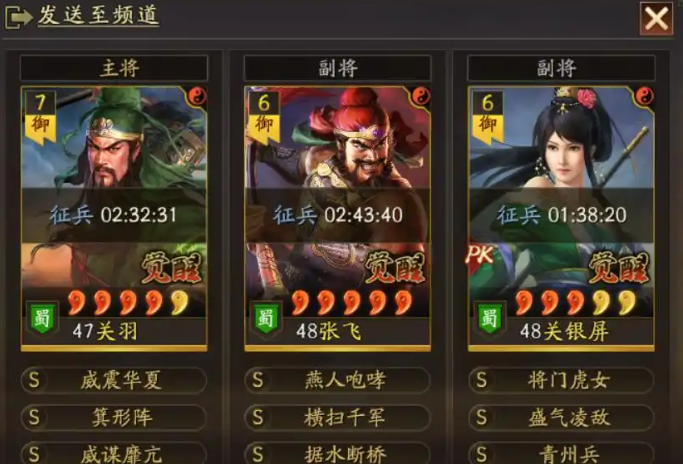Select the 盛气凌敌 skill slot
Screen dimensions: 683x464
click(x=561, y=417)
